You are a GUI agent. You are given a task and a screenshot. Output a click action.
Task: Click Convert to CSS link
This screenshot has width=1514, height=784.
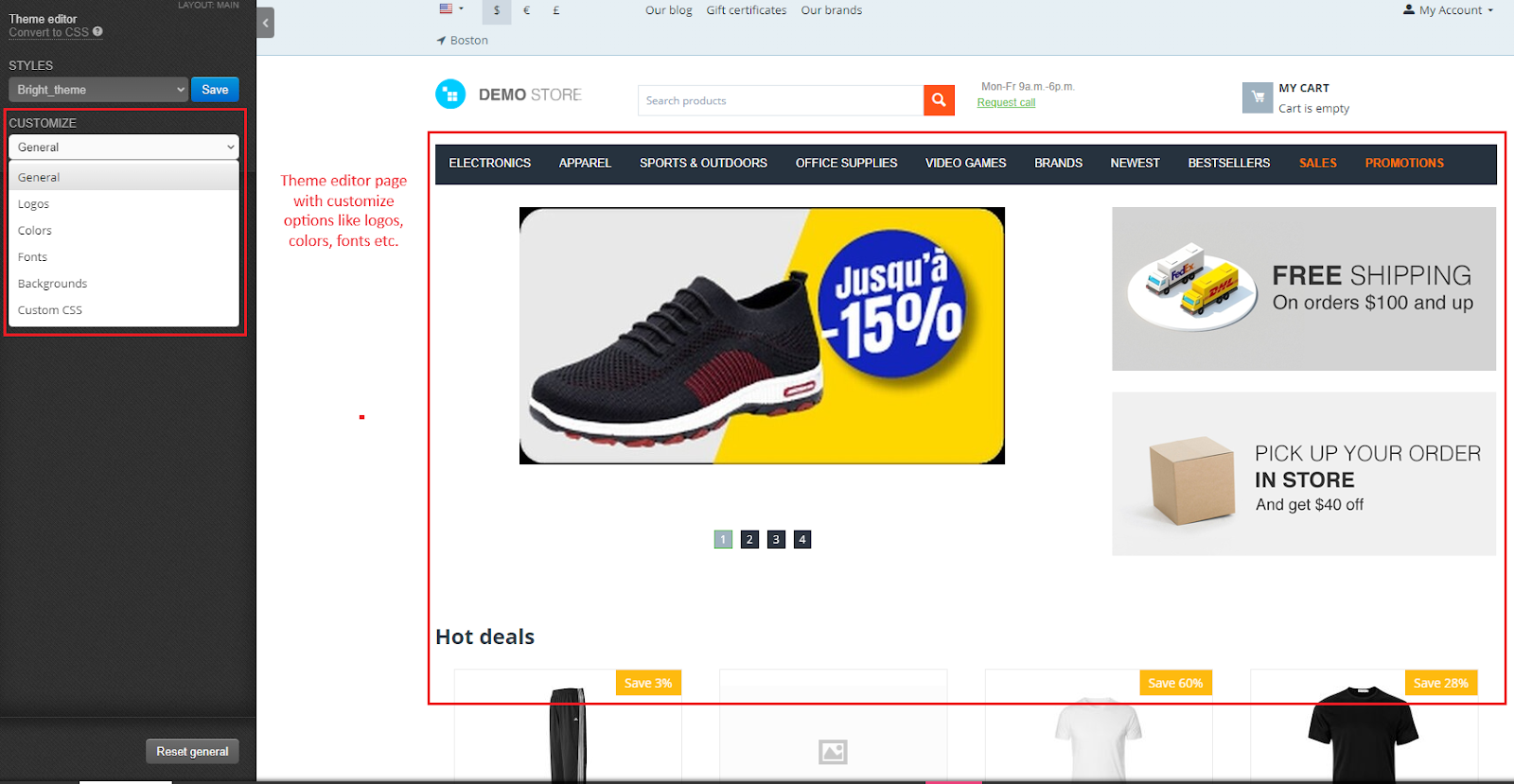(49, 32)
